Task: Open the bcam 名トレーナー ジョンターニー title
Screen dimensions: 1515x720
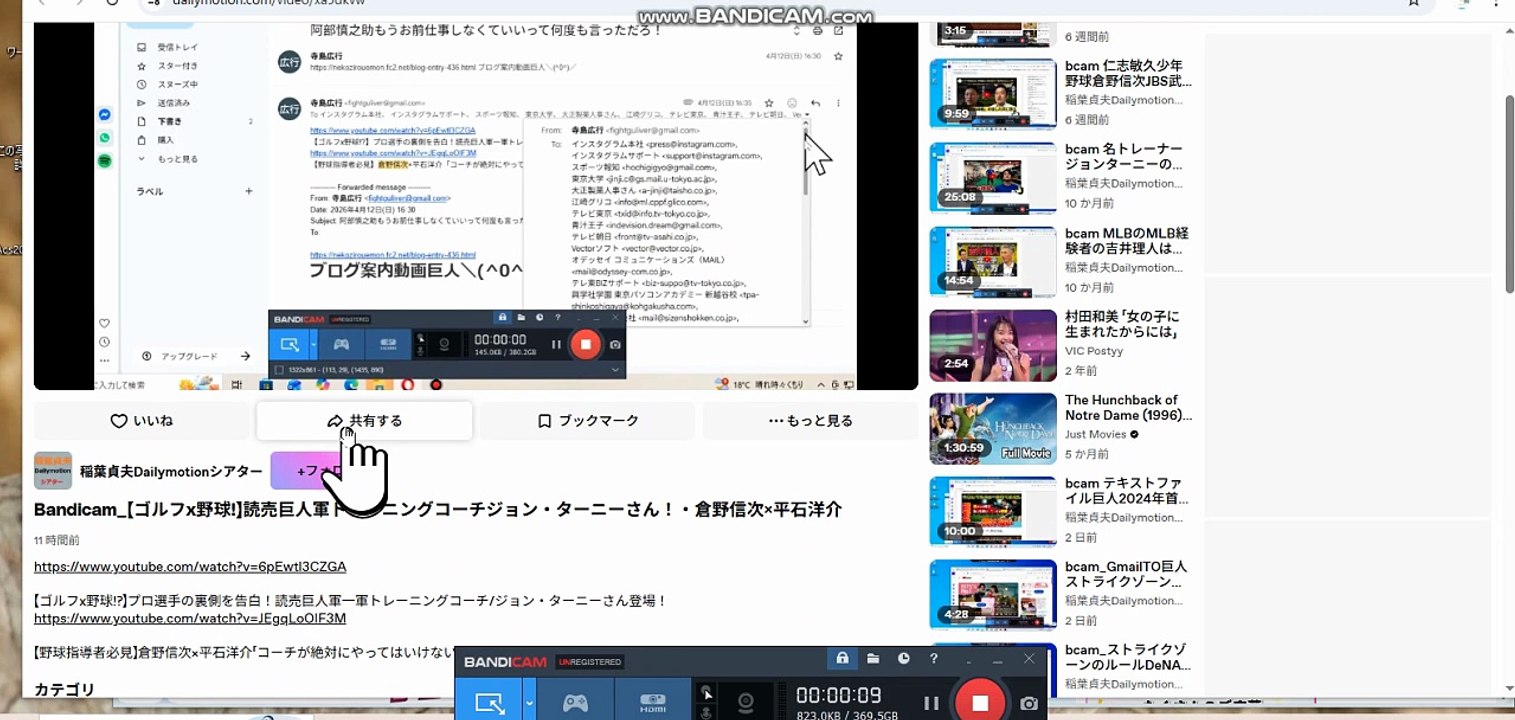Action: 1124,157
